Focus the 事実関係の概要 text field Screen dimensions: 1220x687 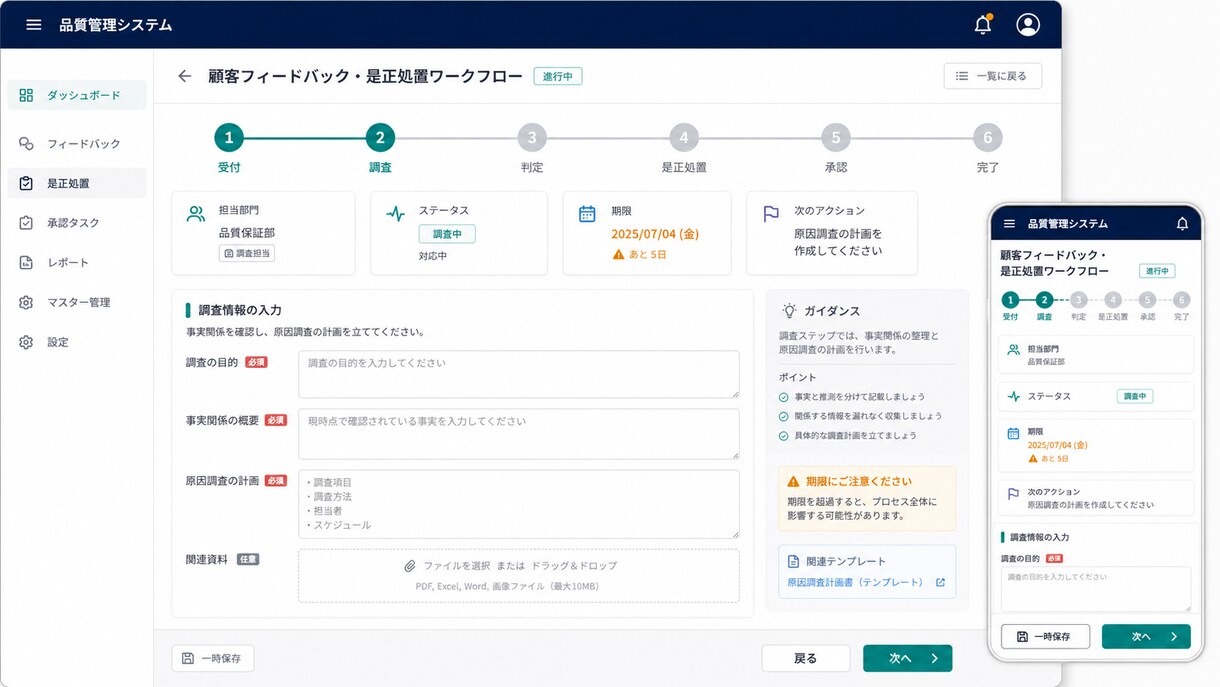pos(519,434)
